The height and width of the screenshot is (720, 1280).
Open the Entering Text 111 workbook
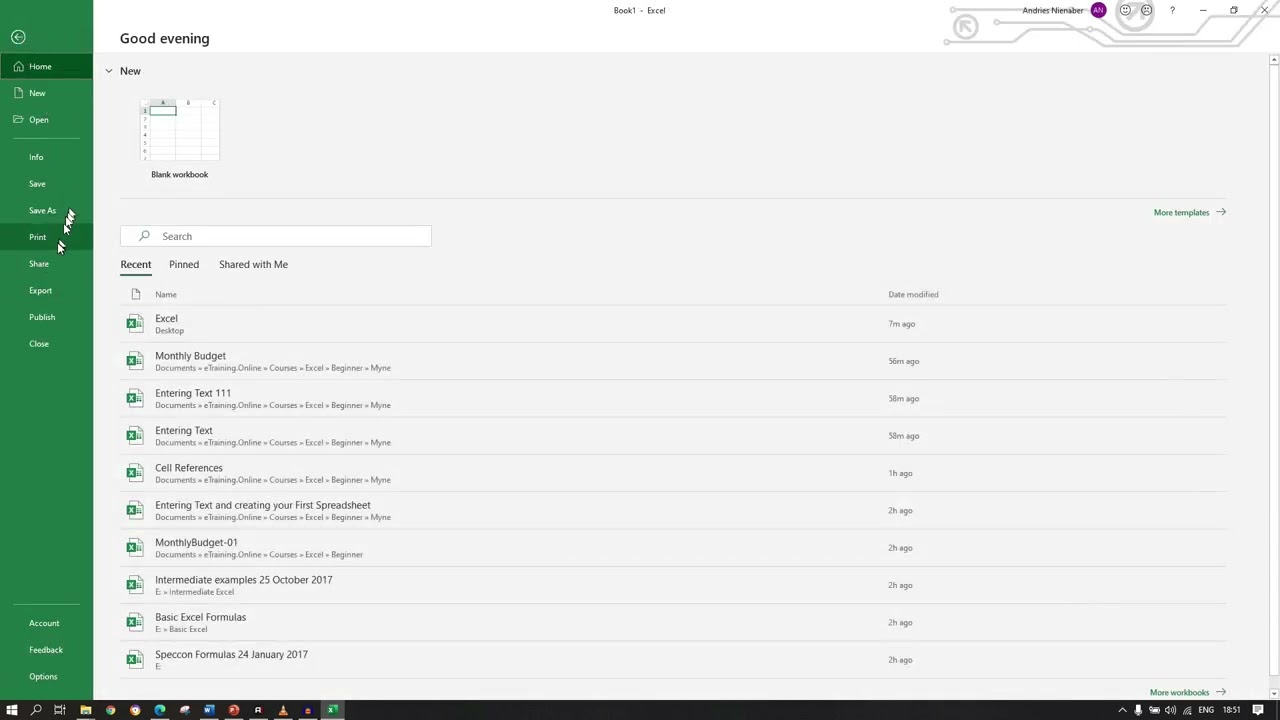pyautogui.click(x=673, y=398)
